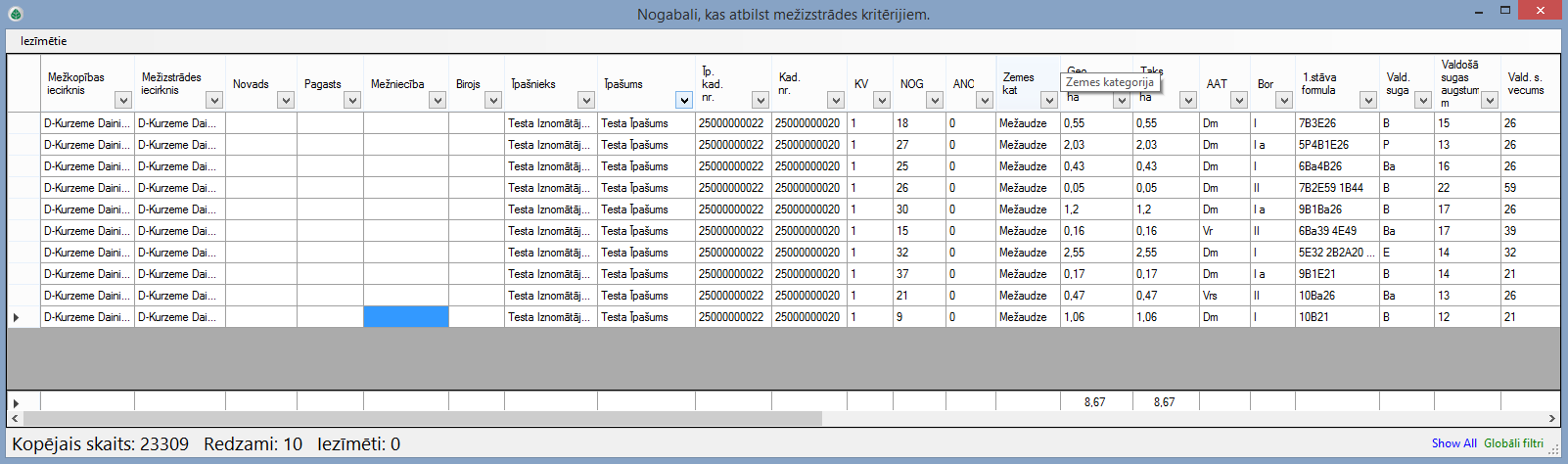
Task: Expand the Novads column filter
Action: [x=285, y=100]
